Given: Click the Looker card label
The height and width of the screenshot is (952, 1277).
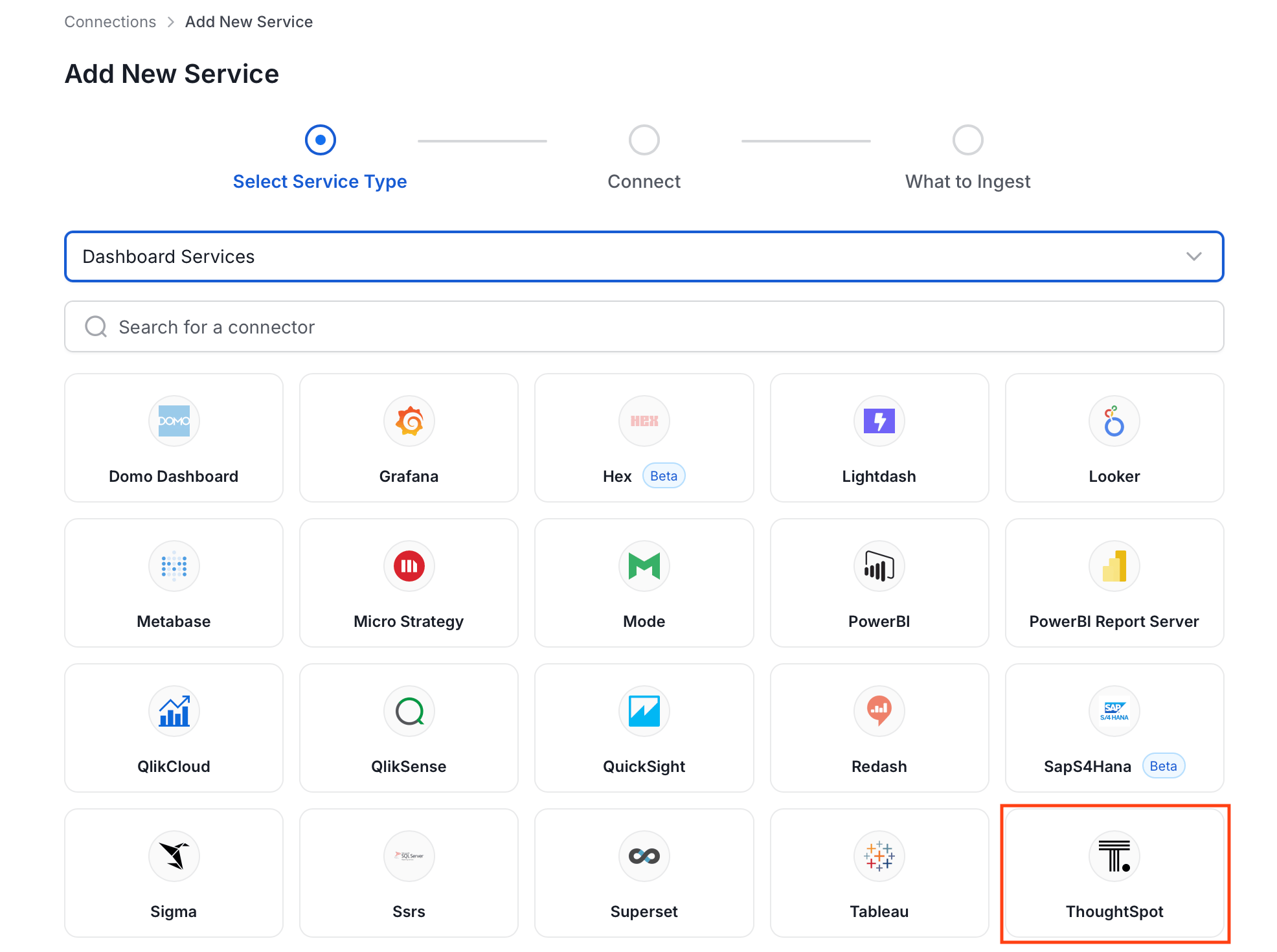Looking at the screenshot, I should 1114,477.
